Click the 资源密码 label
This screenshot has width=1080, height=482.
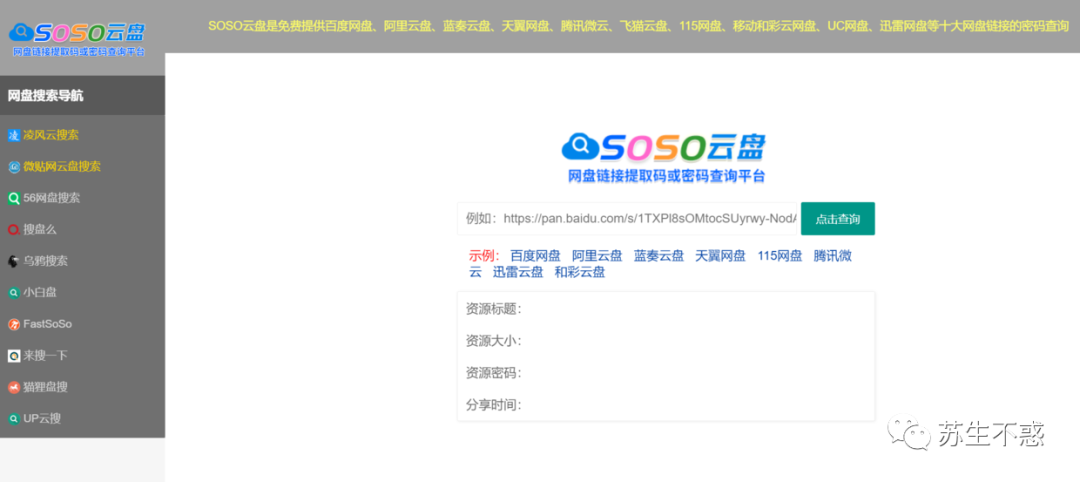pyautogui.click(x=494, y=373)
